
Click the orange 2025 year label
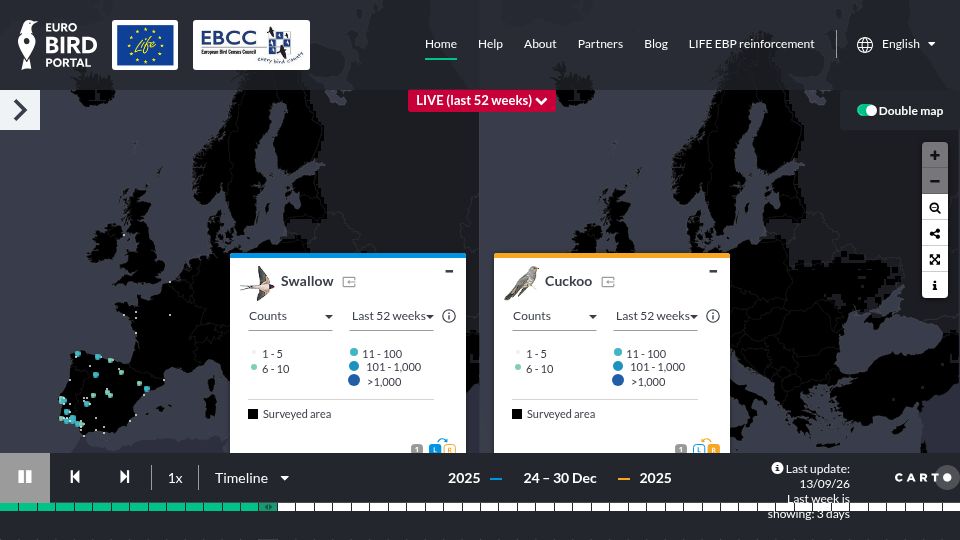[x=655, y=478]
